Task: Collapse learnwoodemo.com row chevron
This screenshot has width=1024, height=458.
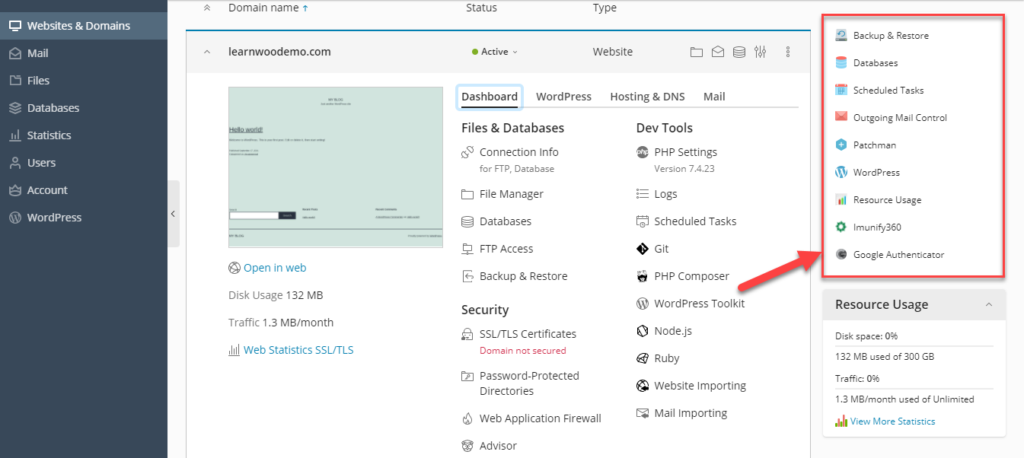Action: click(207, 52)
